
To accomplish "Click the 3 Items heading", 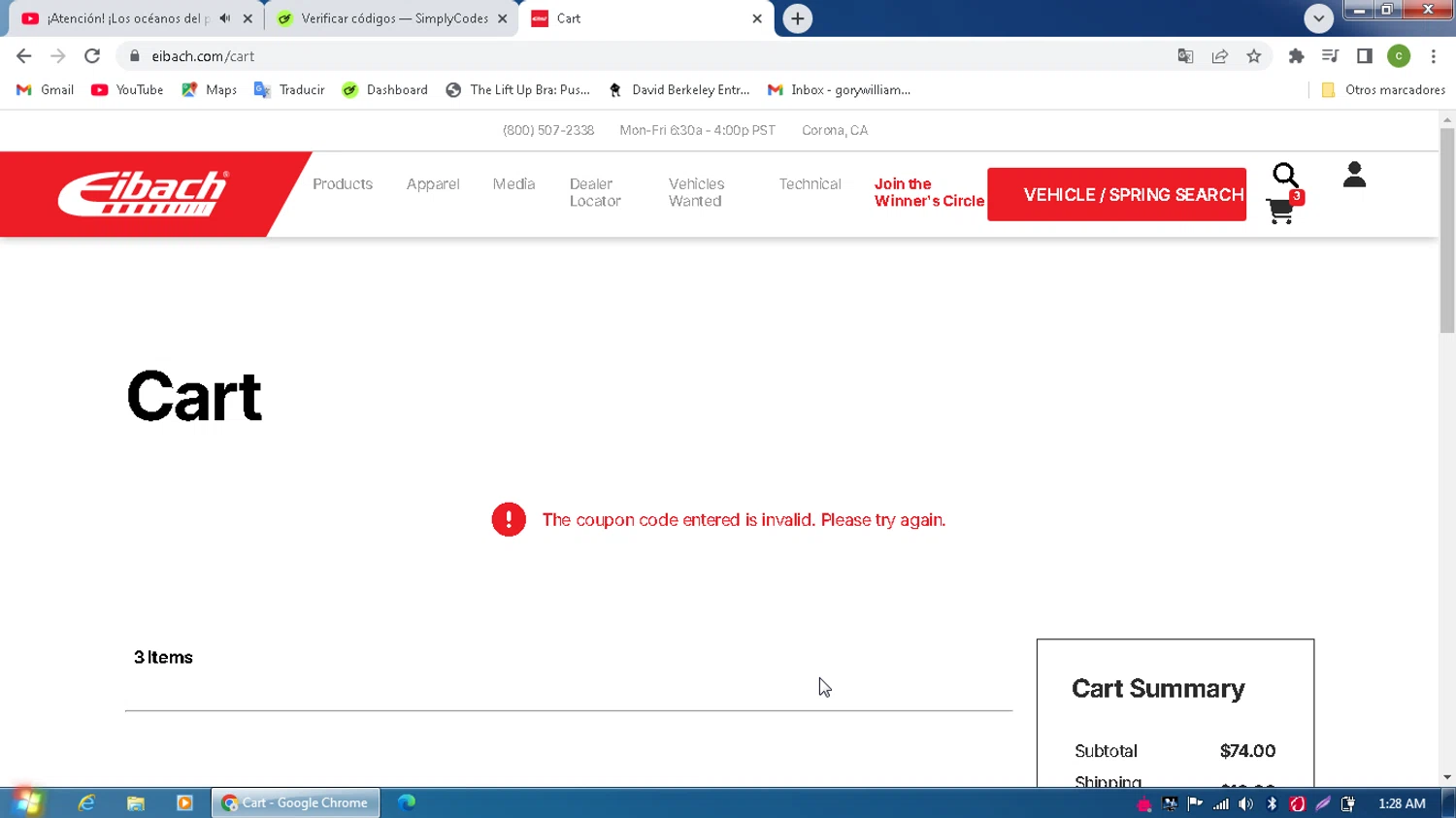I will click(163, 657).
